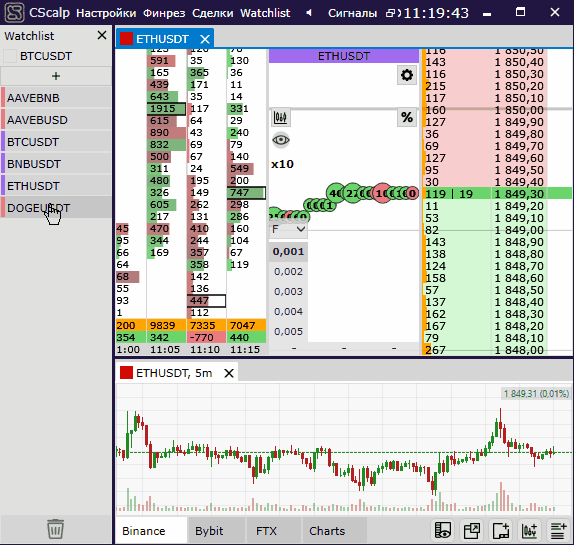Click the CScalp logo icon
The image size is (574, 545).
(x=14, y=13)
